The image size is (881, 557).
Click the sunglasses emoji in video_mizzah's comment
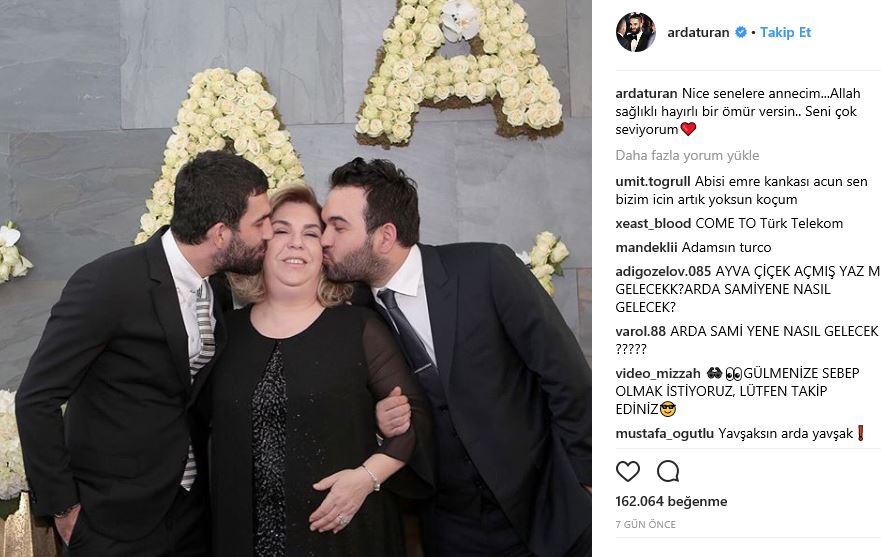(669, 409)
